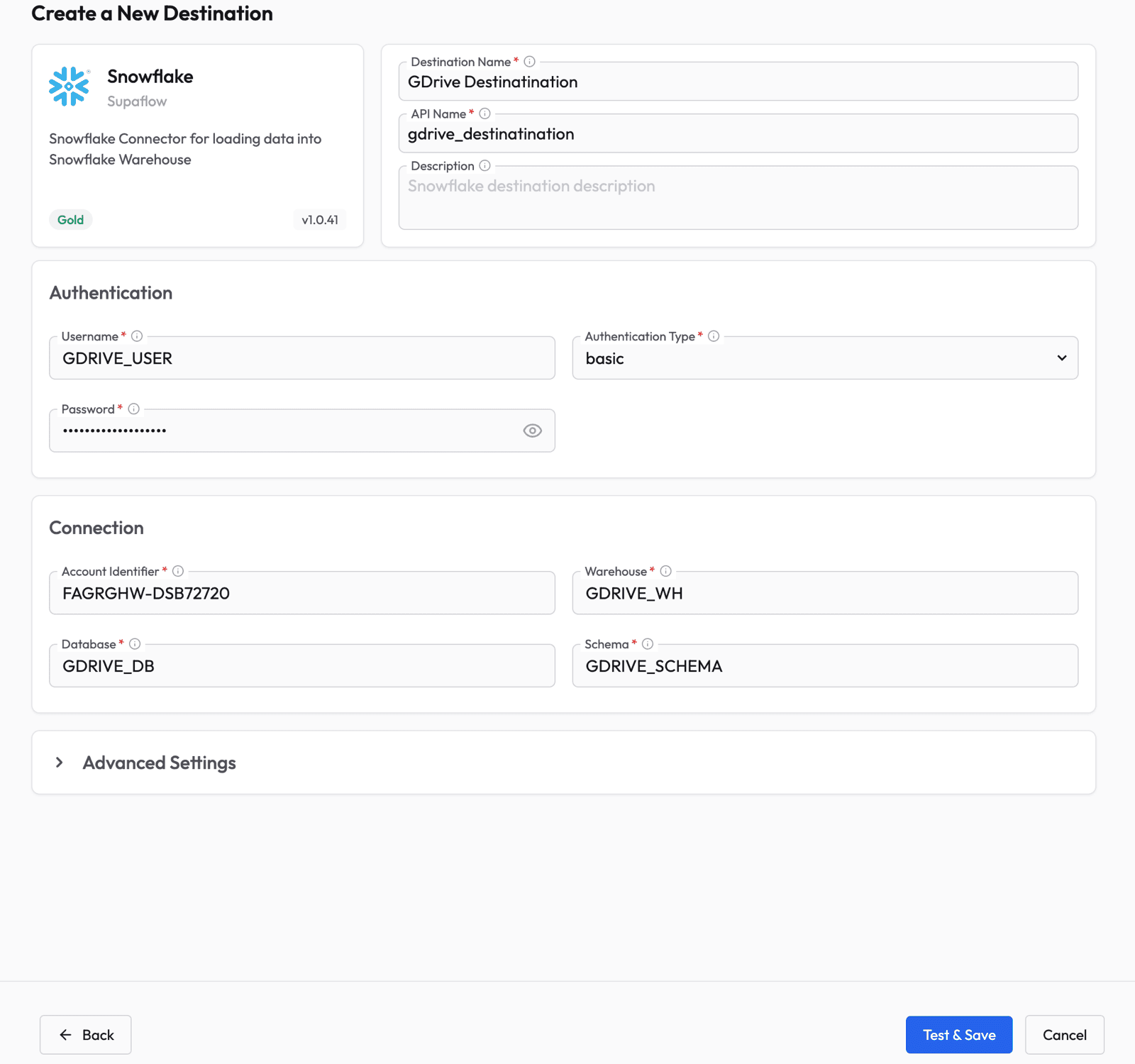Click the info icon beside Username

click(137, 336)
